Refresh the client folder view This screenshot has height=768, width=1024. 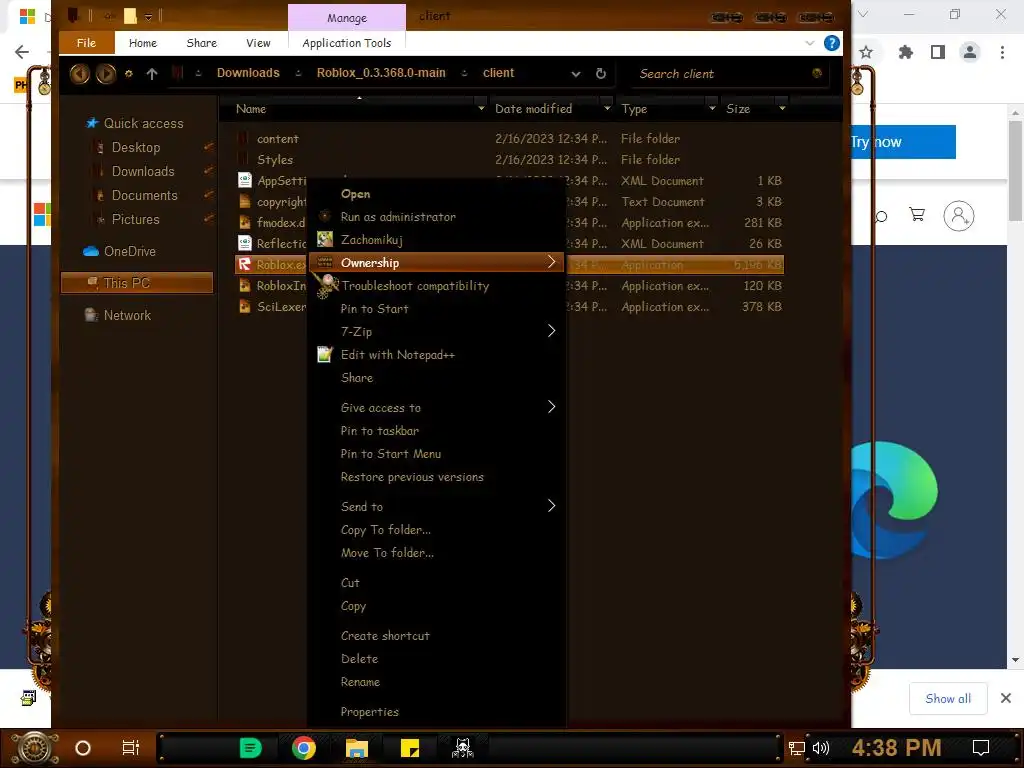(x=601, y=74)
